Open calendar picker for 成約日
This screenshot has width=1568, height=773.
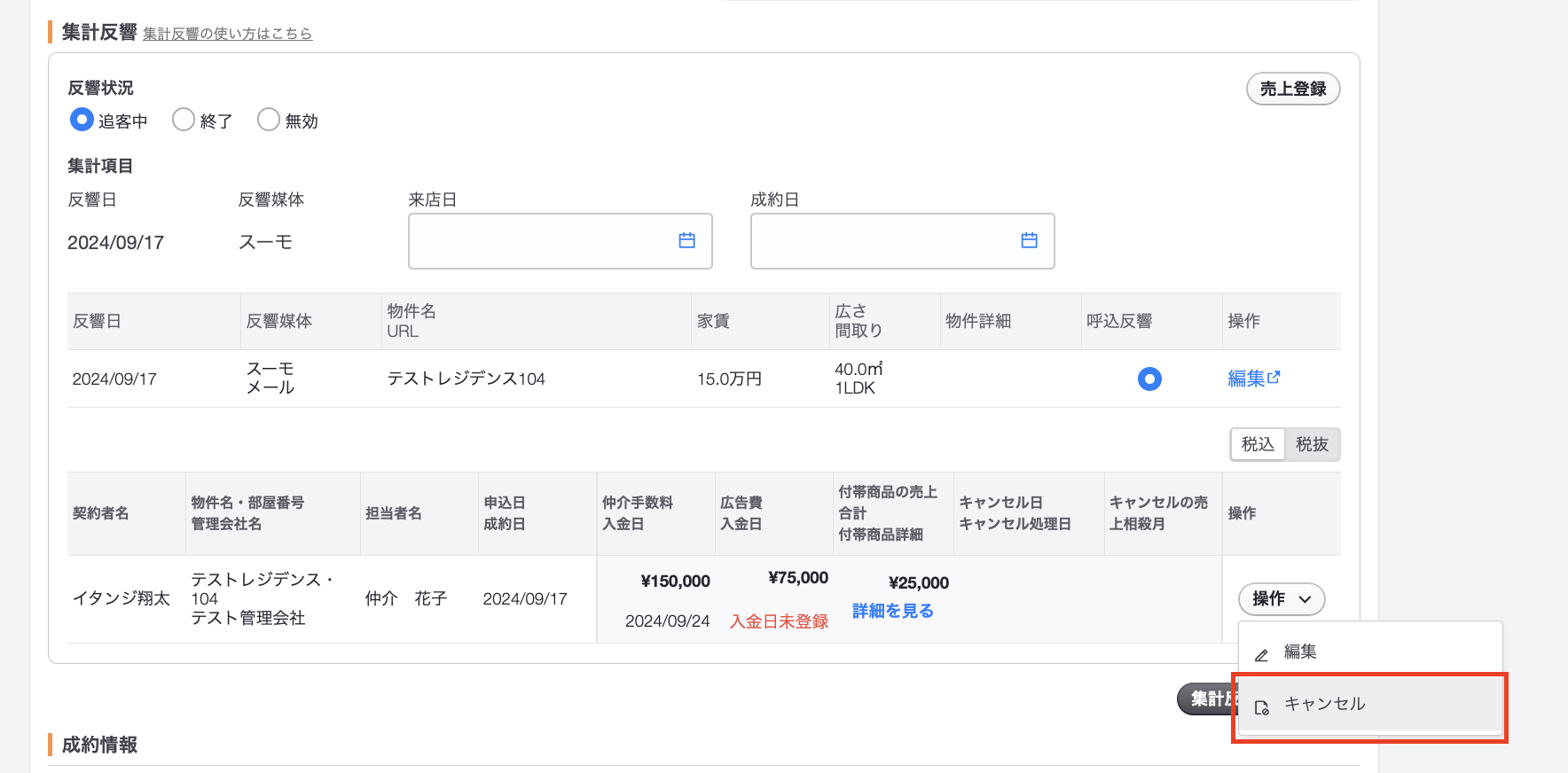pyautogui.click(x=1029, y=240)
